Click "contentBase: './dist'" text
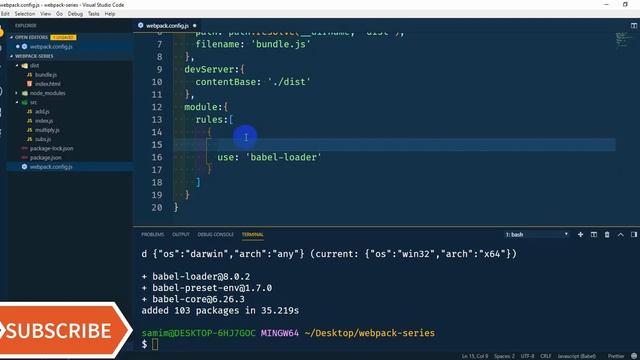640x360 pixels. coord(253,82)
